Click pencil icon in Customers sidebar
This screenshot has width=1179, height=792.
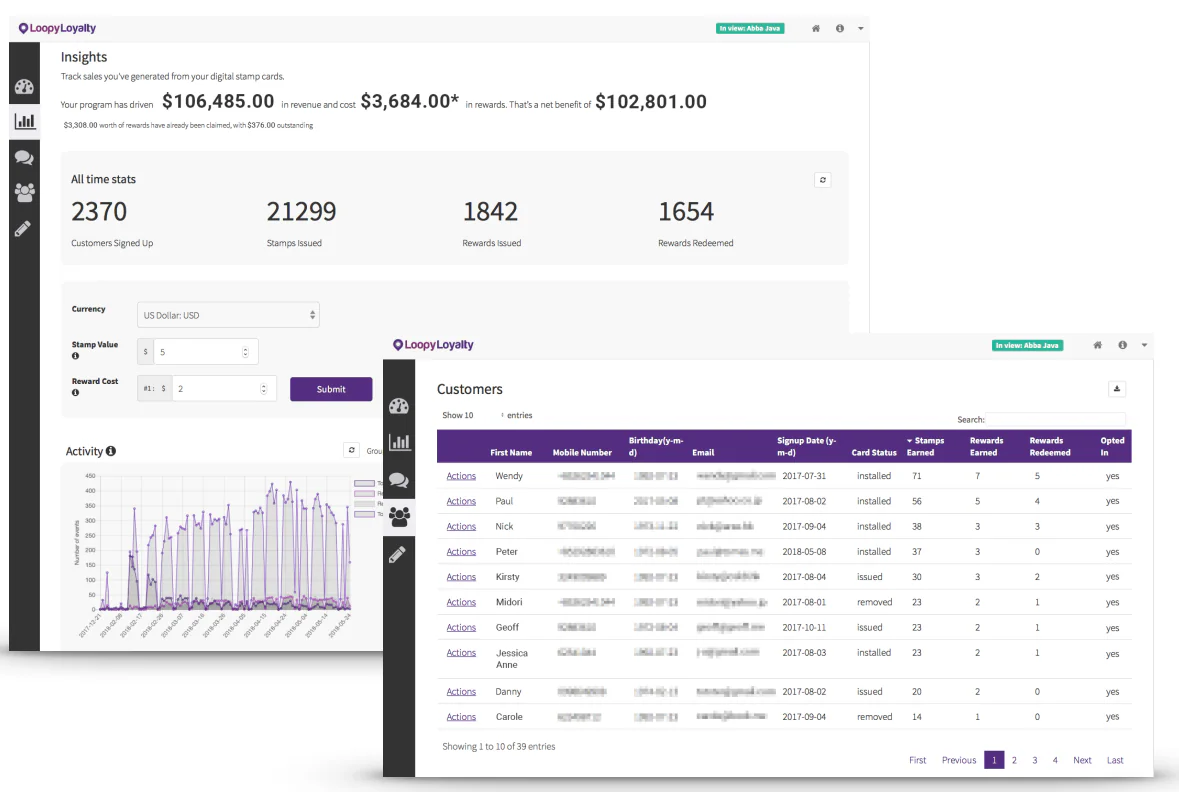coord(398,555)
